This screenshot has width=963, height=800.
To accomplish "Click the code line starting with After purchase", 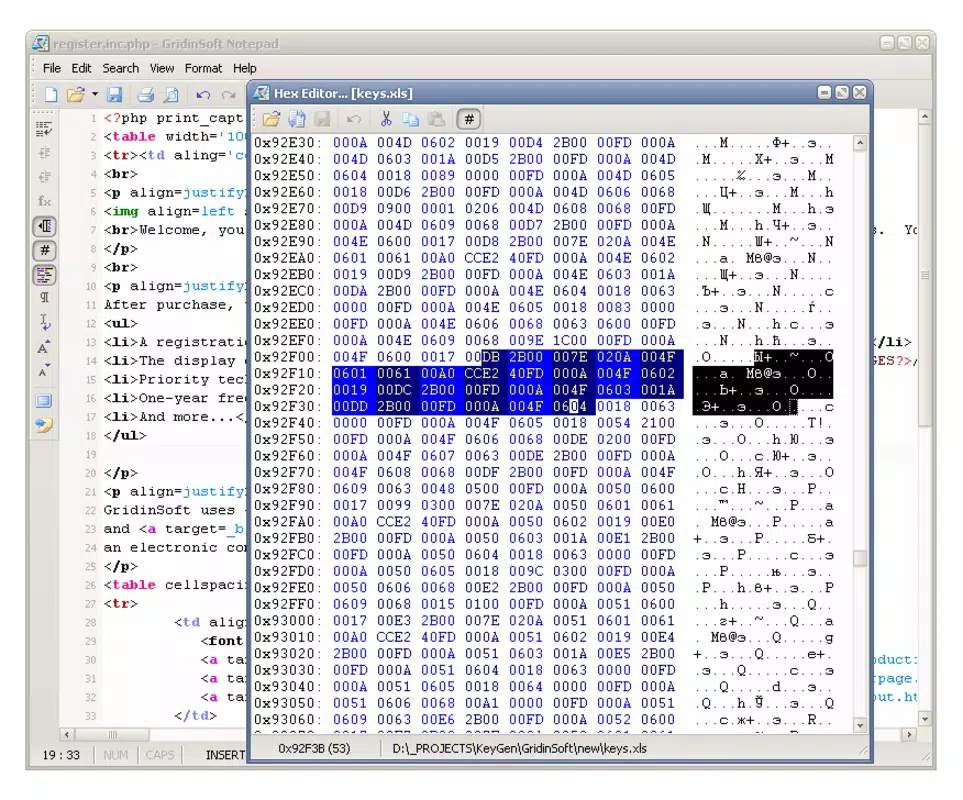I will pyautogui.click(x=169, y=305).
